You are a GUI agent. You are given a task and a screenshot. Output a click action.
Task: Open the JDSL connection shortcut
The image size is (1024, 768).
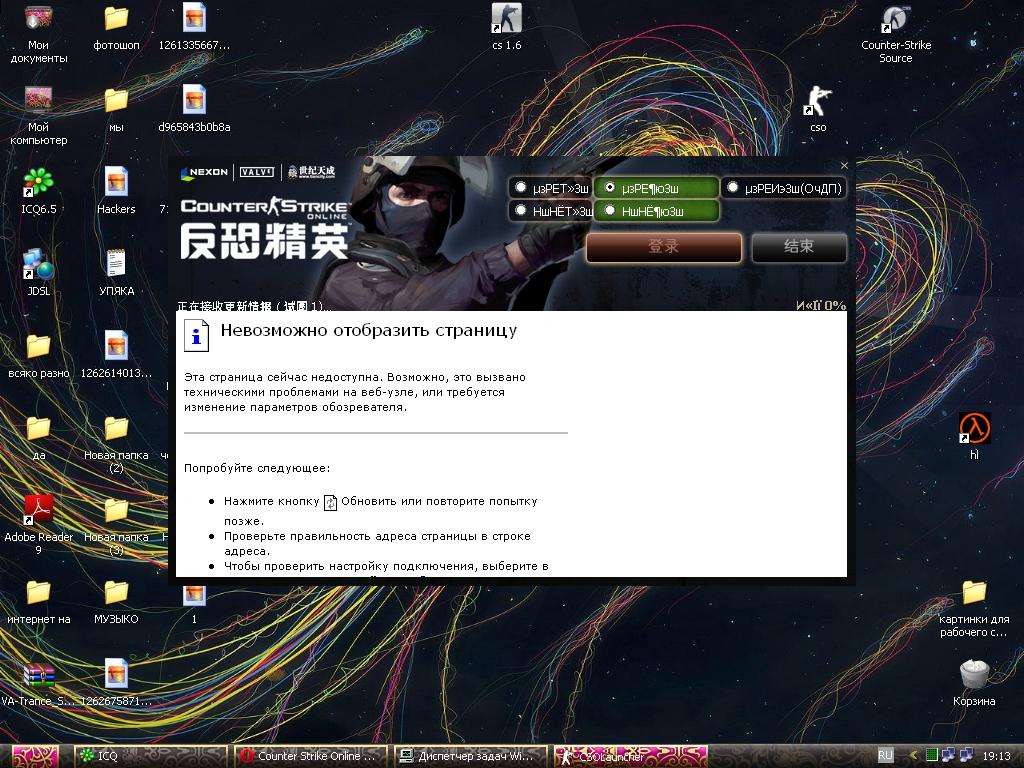[x=39, y=264]
